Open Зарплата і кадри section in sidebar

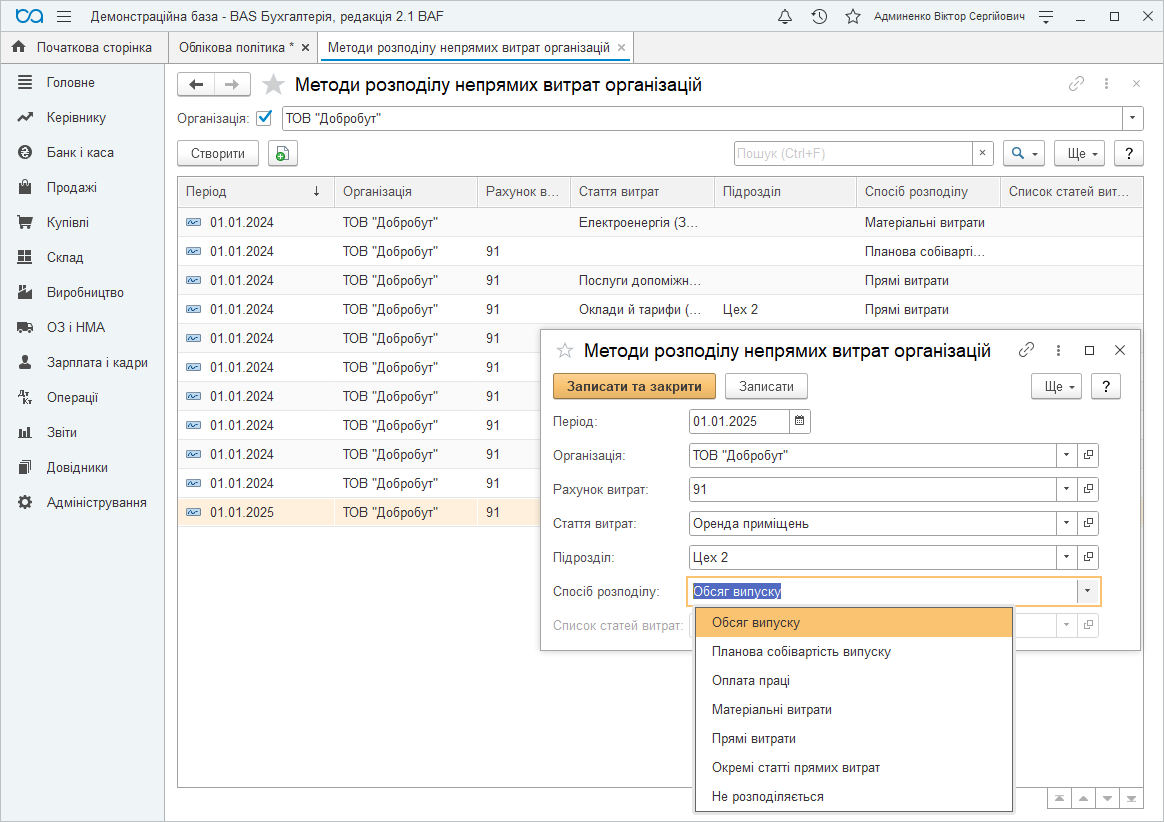pos(97,362)
